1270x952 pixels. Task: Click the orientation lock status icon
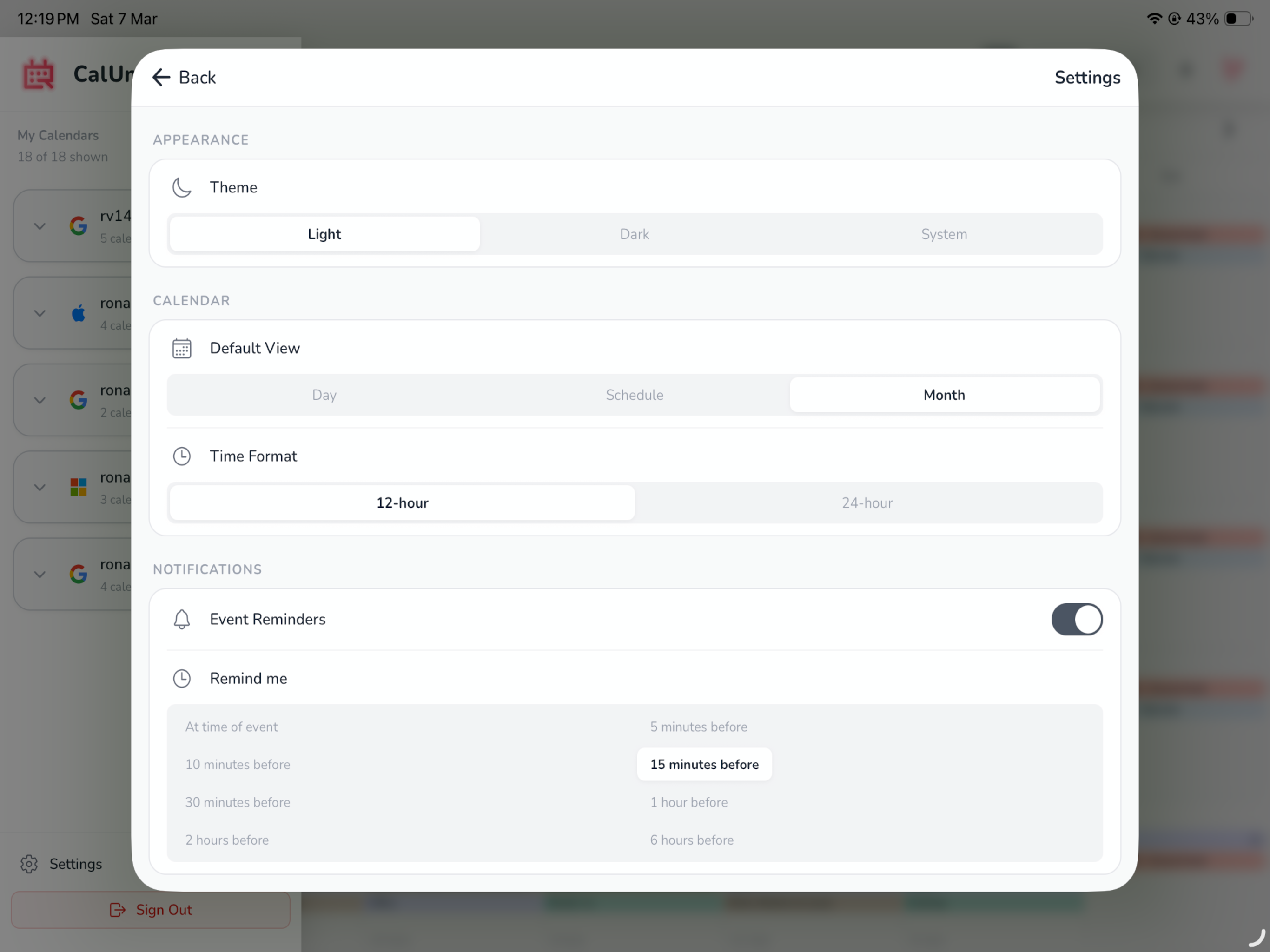click(1175, 19)
